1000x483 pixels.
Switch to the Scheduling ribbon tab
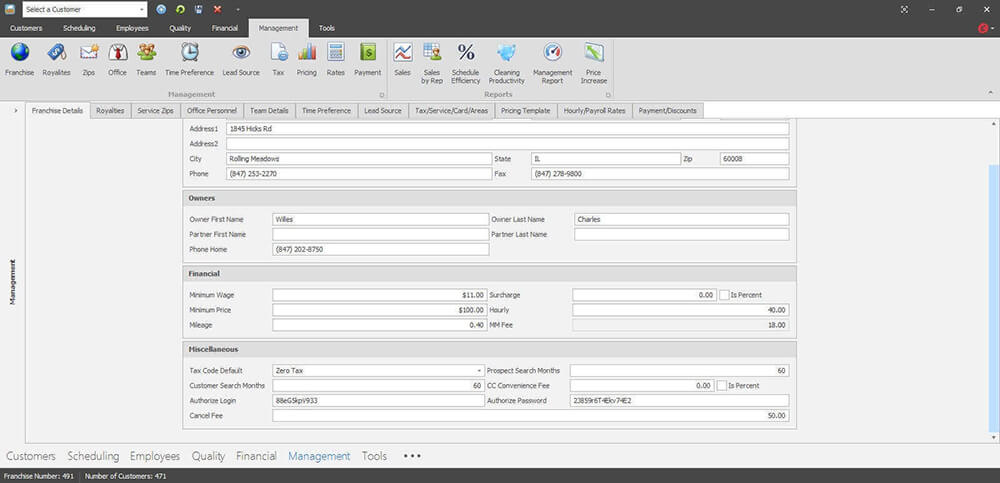click(78, 28)
